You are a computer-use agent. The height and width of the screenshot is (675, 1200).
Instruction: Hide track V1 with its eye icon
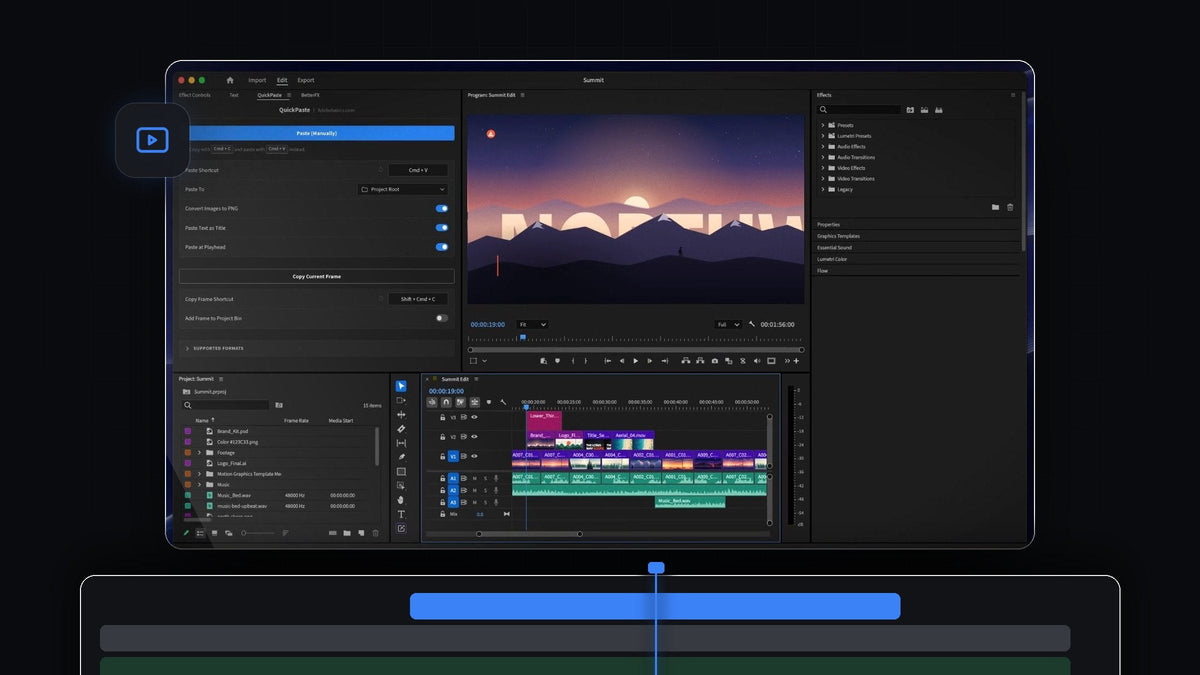[474, 456]
